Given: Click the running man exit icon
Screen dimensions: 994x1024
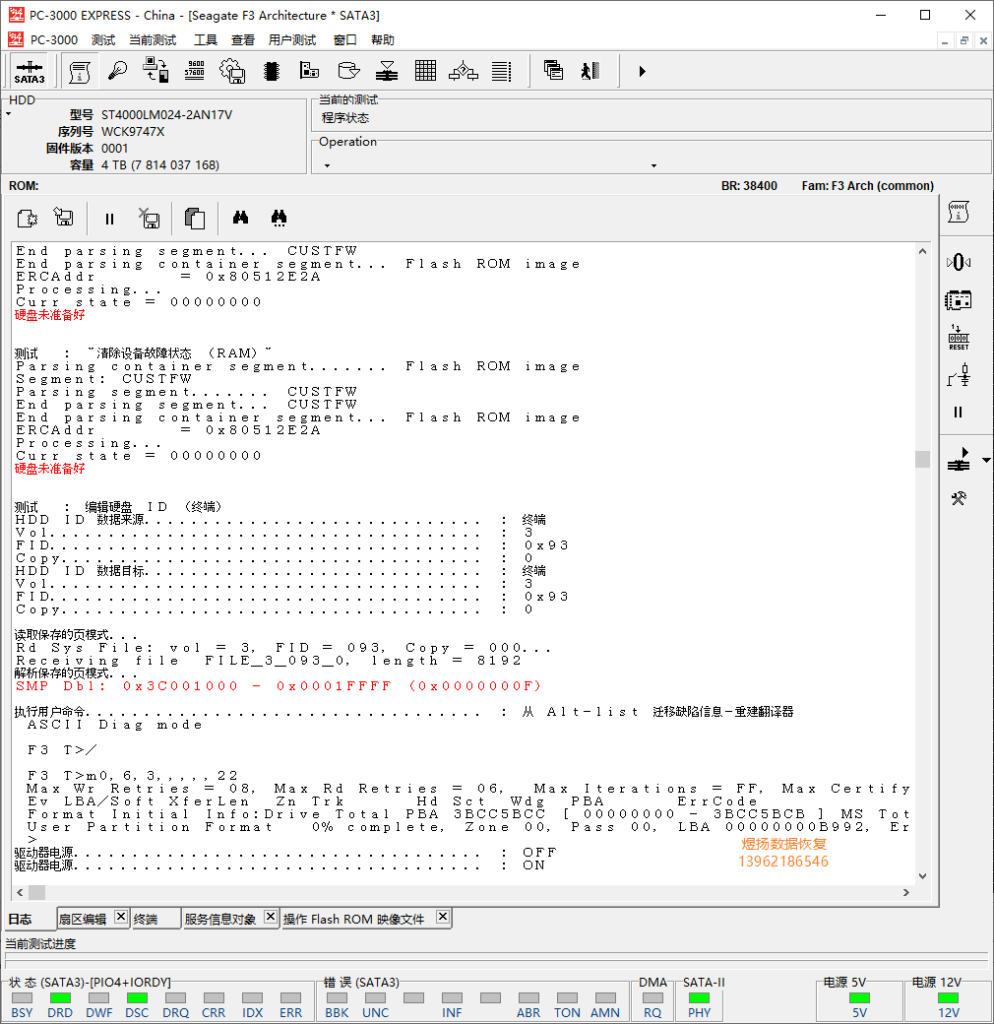Looking at the screenshot, I should pos(590,71).
